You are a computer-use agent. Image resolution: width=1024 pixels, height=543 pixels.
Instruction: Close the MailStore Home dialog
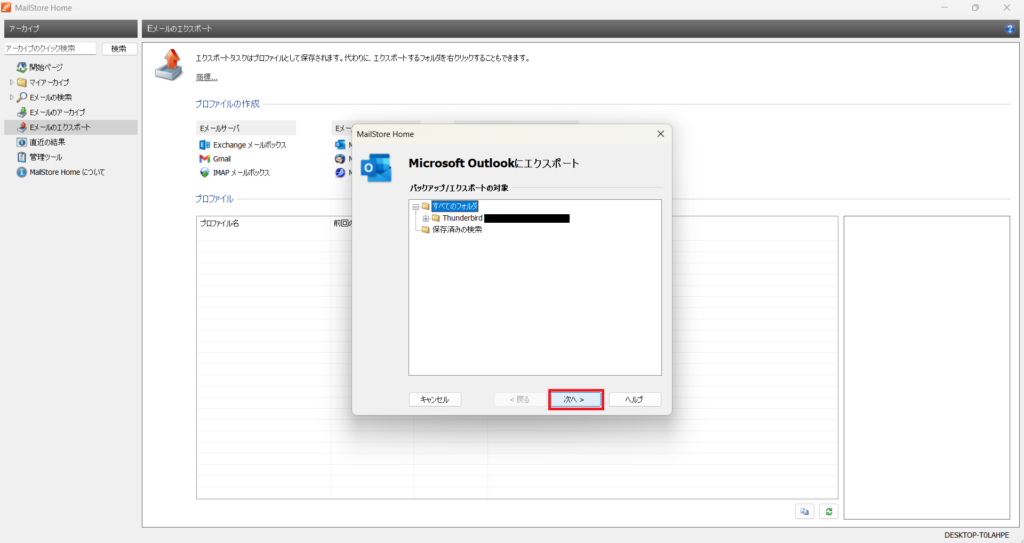click(660, 134)
